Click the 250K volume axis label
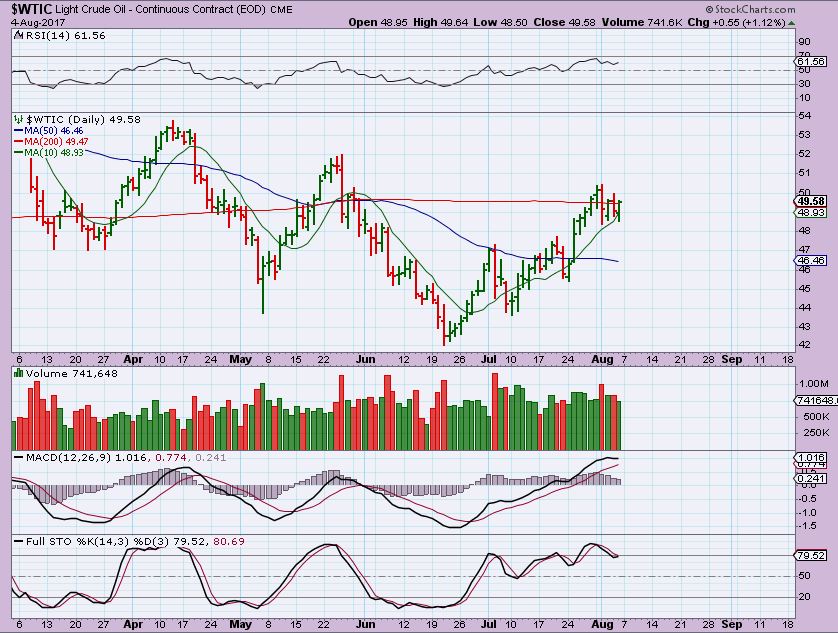 tap(816, 433)
